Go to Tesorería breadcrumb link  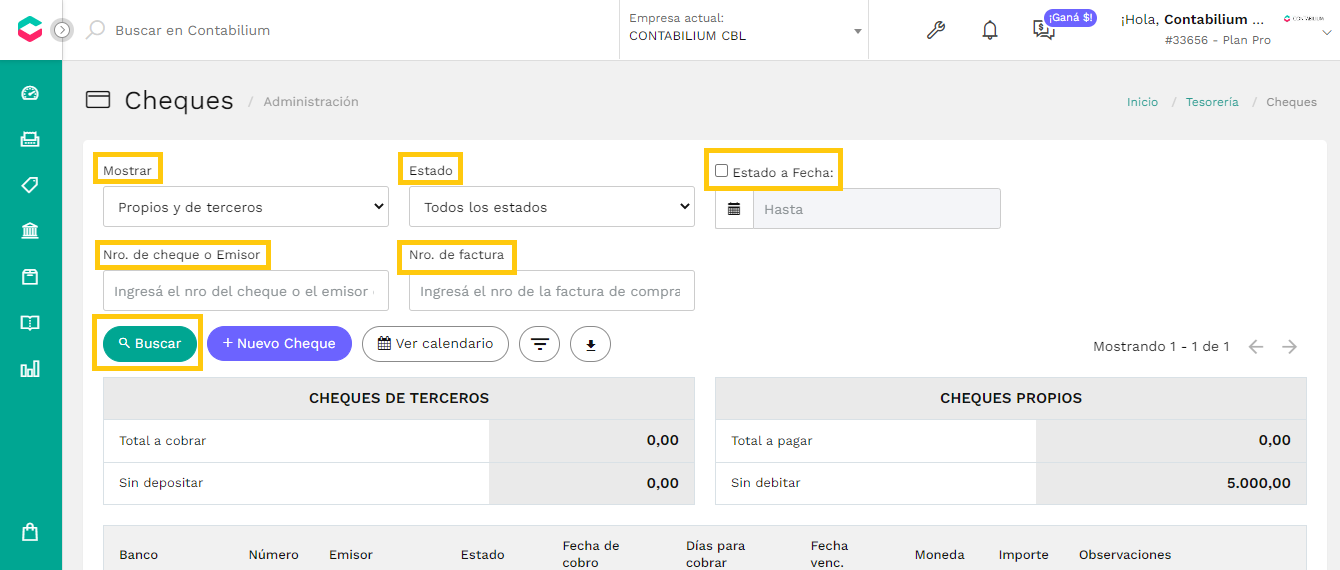[1212, 102]
